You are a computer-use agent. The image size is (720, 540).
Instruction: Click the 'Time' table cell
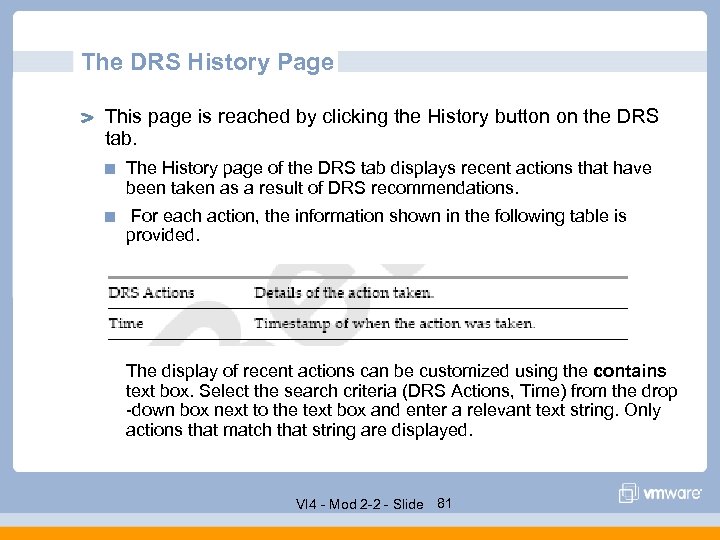tap(126, 323)
